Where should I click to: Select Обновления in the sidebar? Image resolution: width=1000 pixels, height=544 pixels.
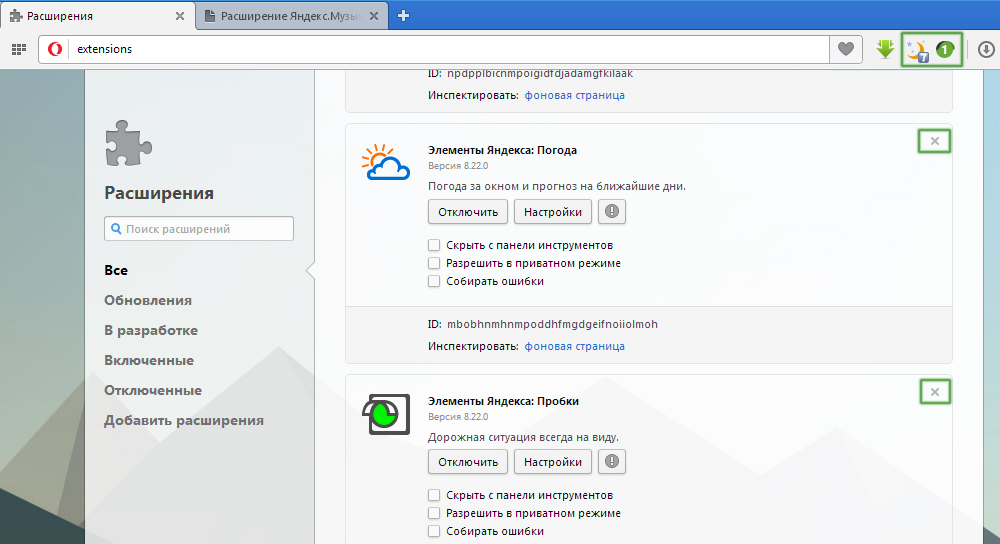click(148, 300)
